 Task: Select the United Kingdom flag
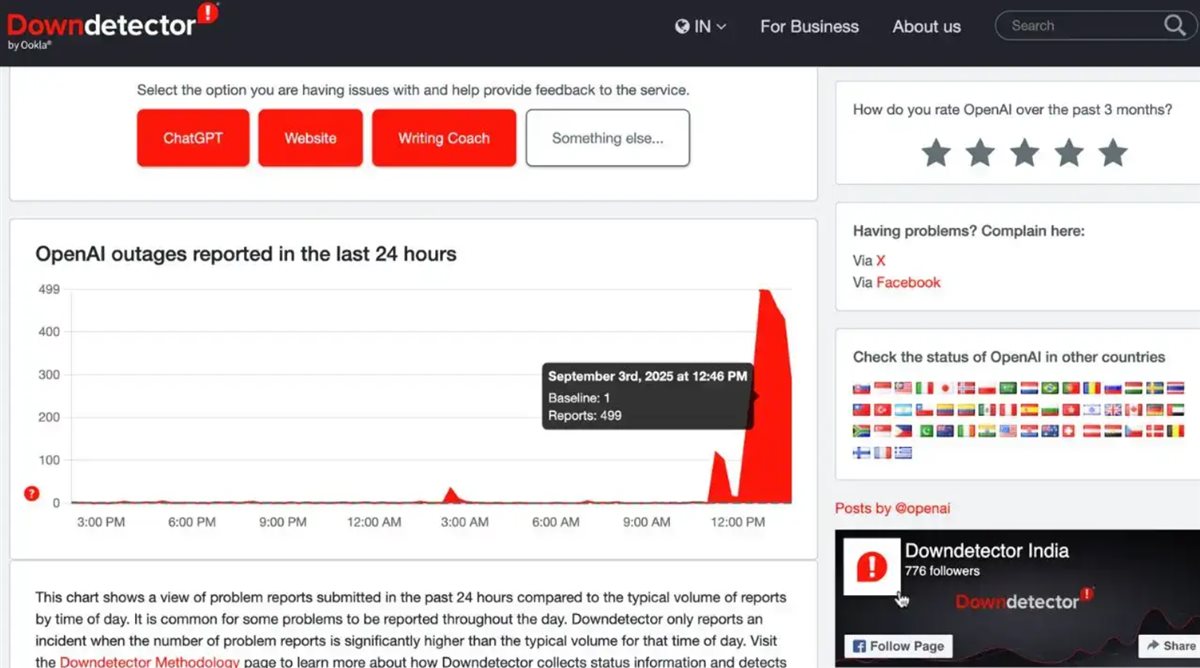(1113, 410)
